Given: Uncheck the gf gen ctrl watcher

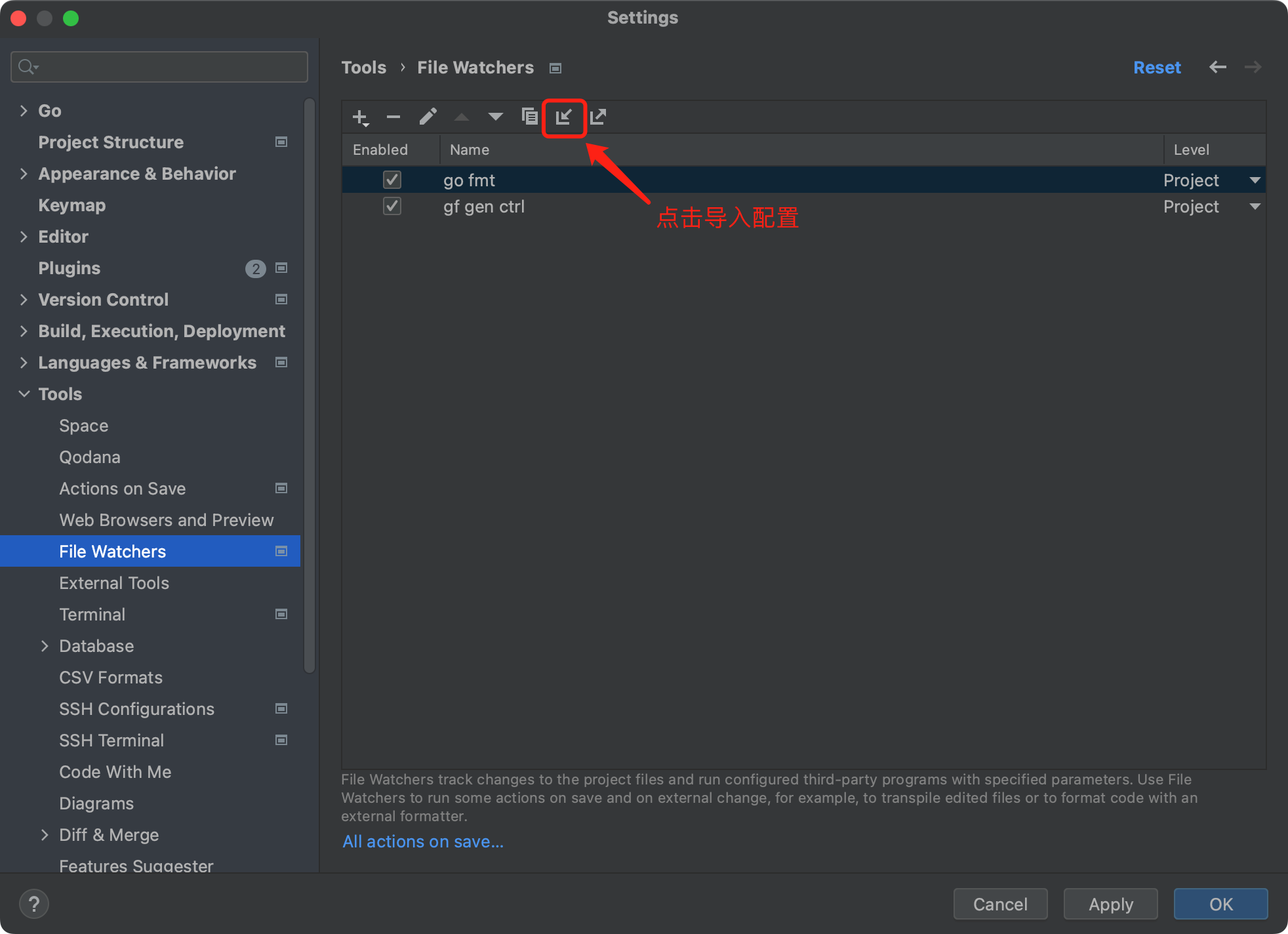Looking at the screenshot, I should coord(392,206).
